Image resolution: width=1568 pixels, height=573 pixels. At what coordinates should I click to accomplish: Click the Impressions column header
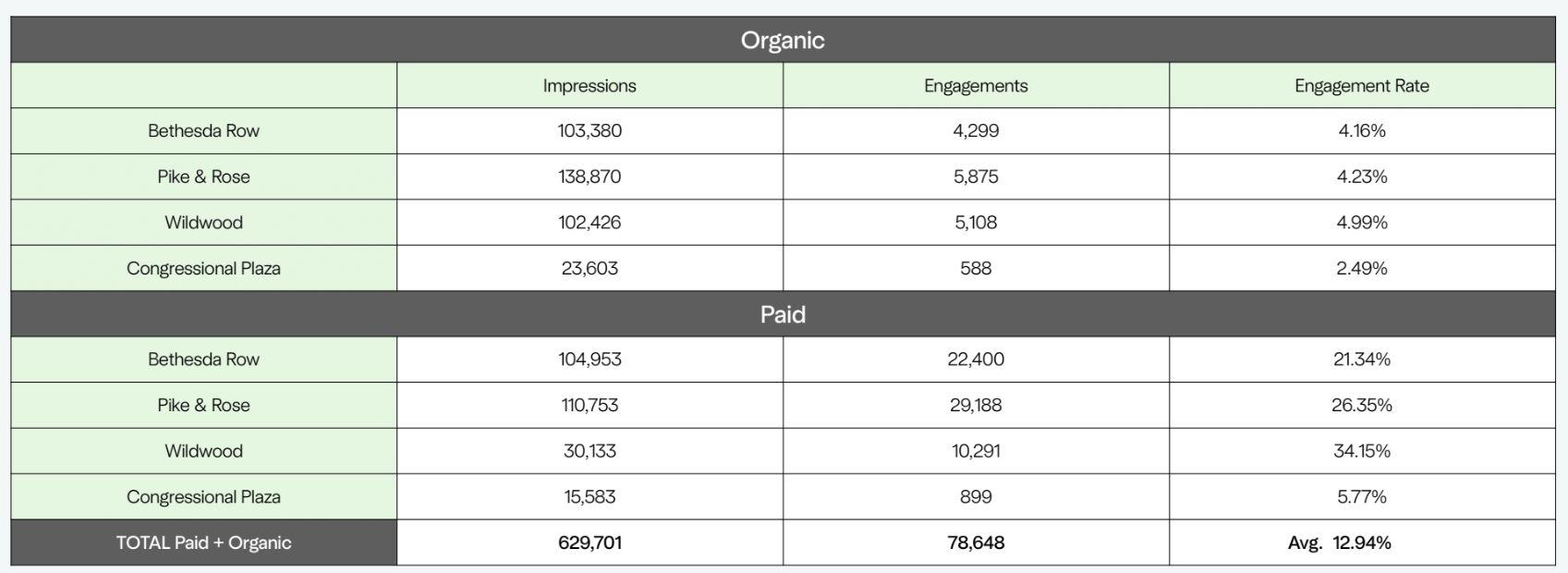pyautogui.click(x=590, y=86)
